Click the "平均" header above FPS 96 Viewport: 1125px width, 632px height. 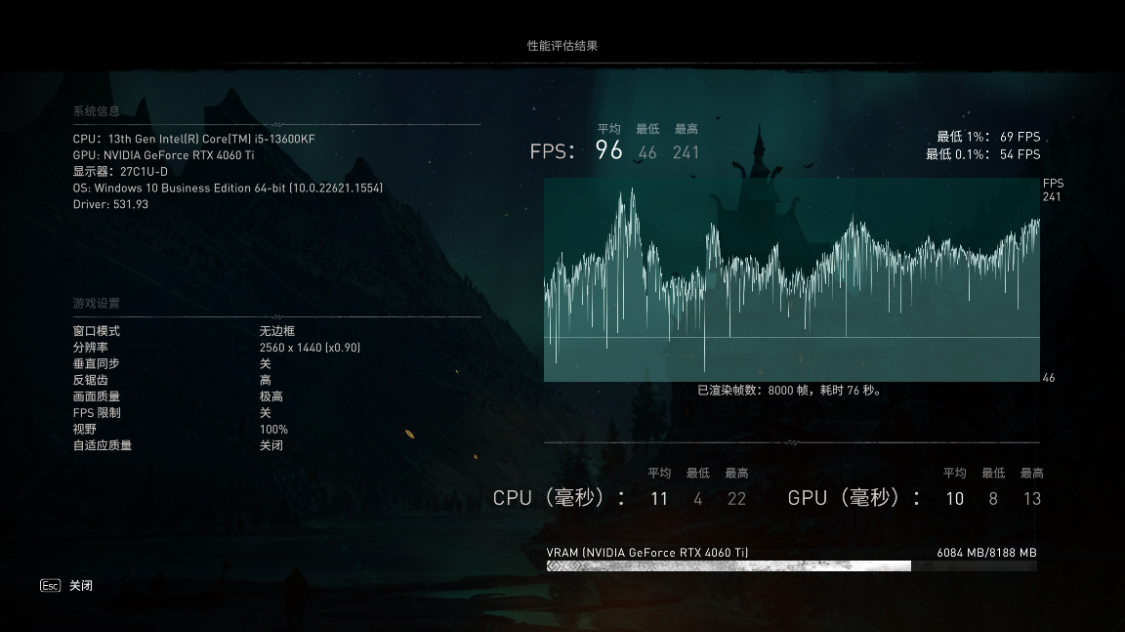click(609, 129)
